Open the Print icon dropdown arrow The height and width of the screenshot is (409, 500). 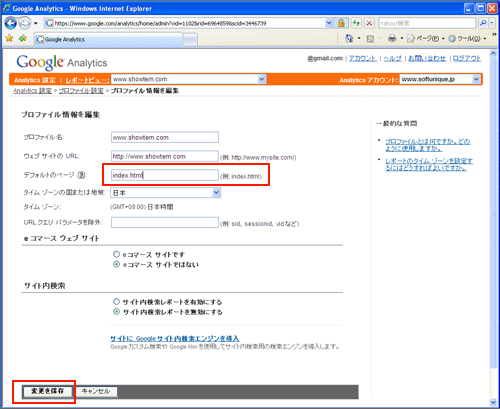click(x=402, y=39)
